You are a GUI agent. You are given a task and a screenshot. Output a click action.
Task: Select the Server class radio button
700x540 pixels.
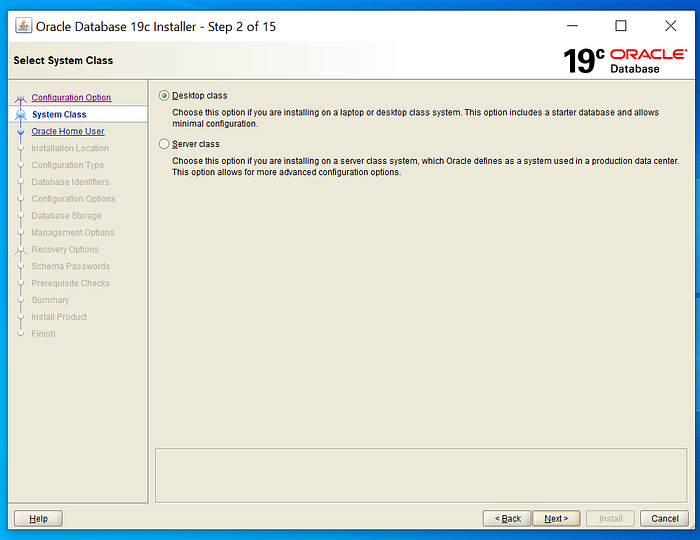coord(164,144)
